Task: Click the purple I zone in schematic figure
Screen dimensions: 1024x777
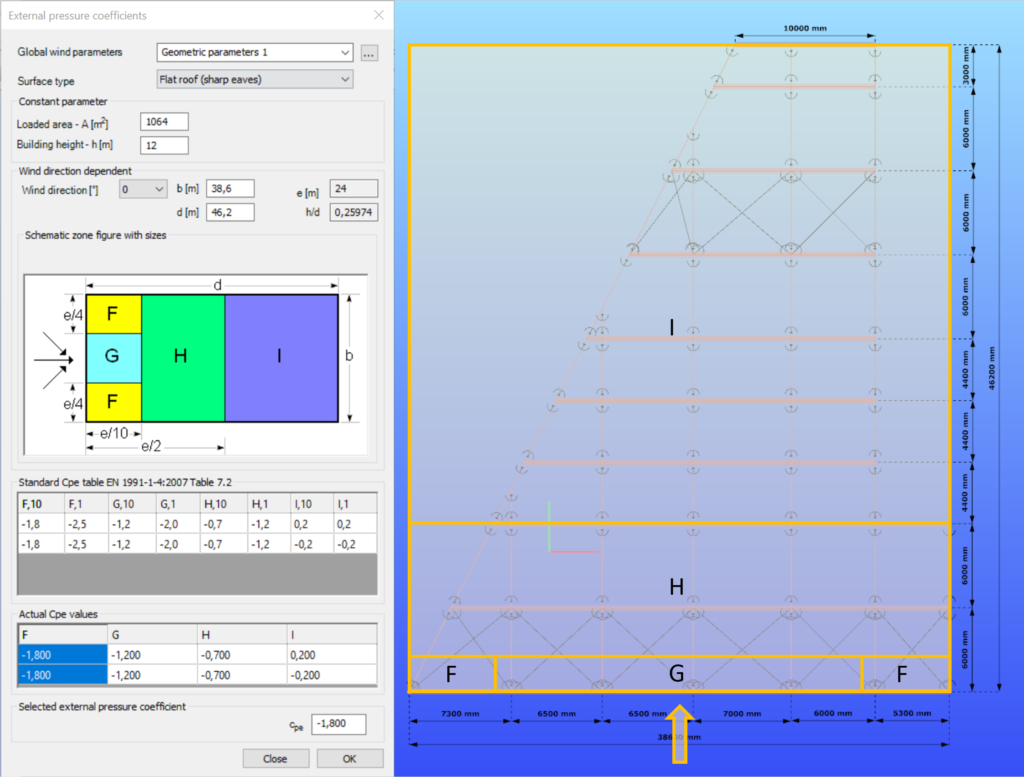Action: click(281, 358)
